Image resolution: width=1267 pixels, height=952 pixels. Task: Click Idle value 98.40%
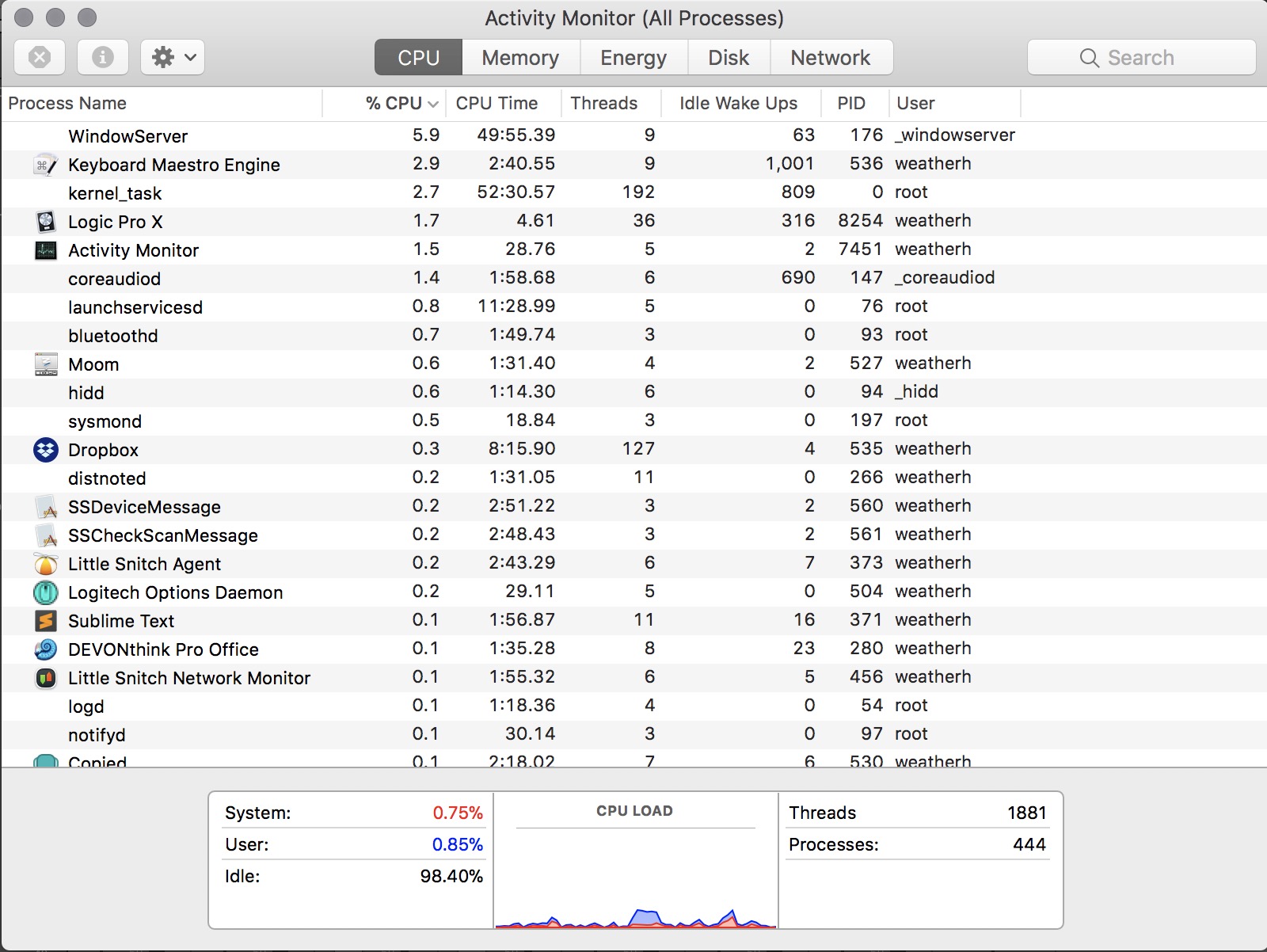pos(451,876)
